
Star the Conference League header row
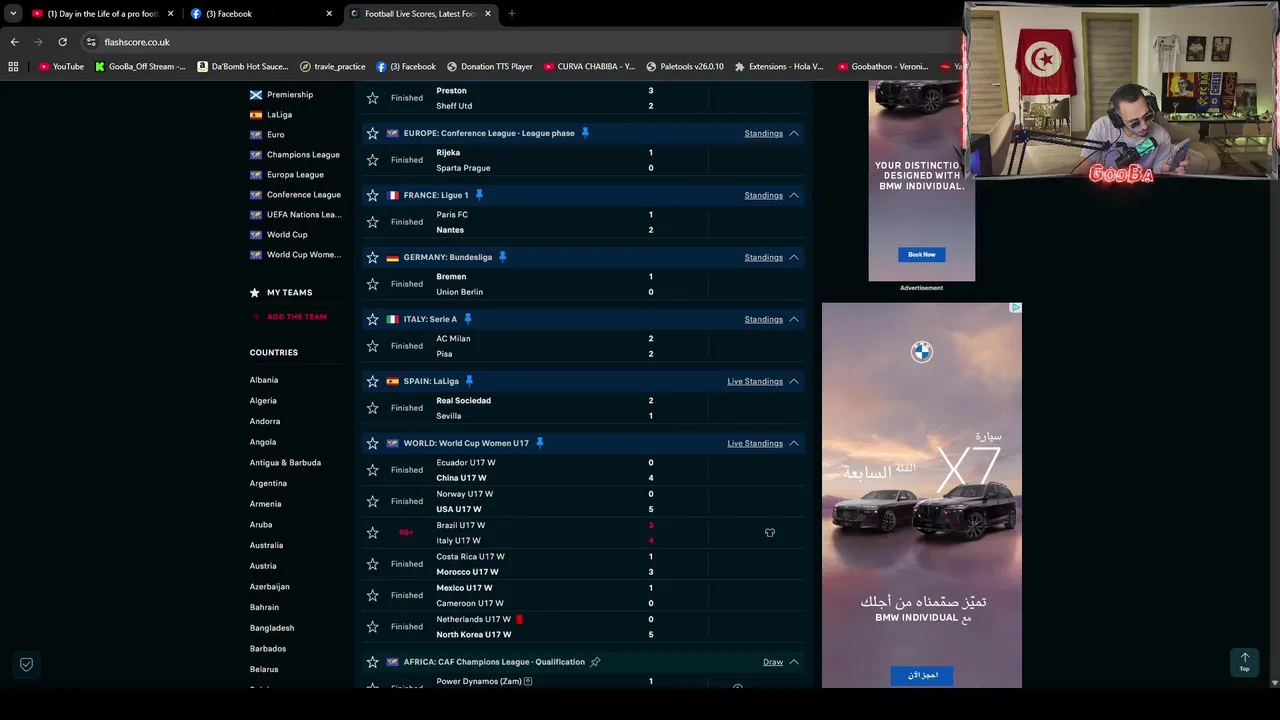(372, 133)
